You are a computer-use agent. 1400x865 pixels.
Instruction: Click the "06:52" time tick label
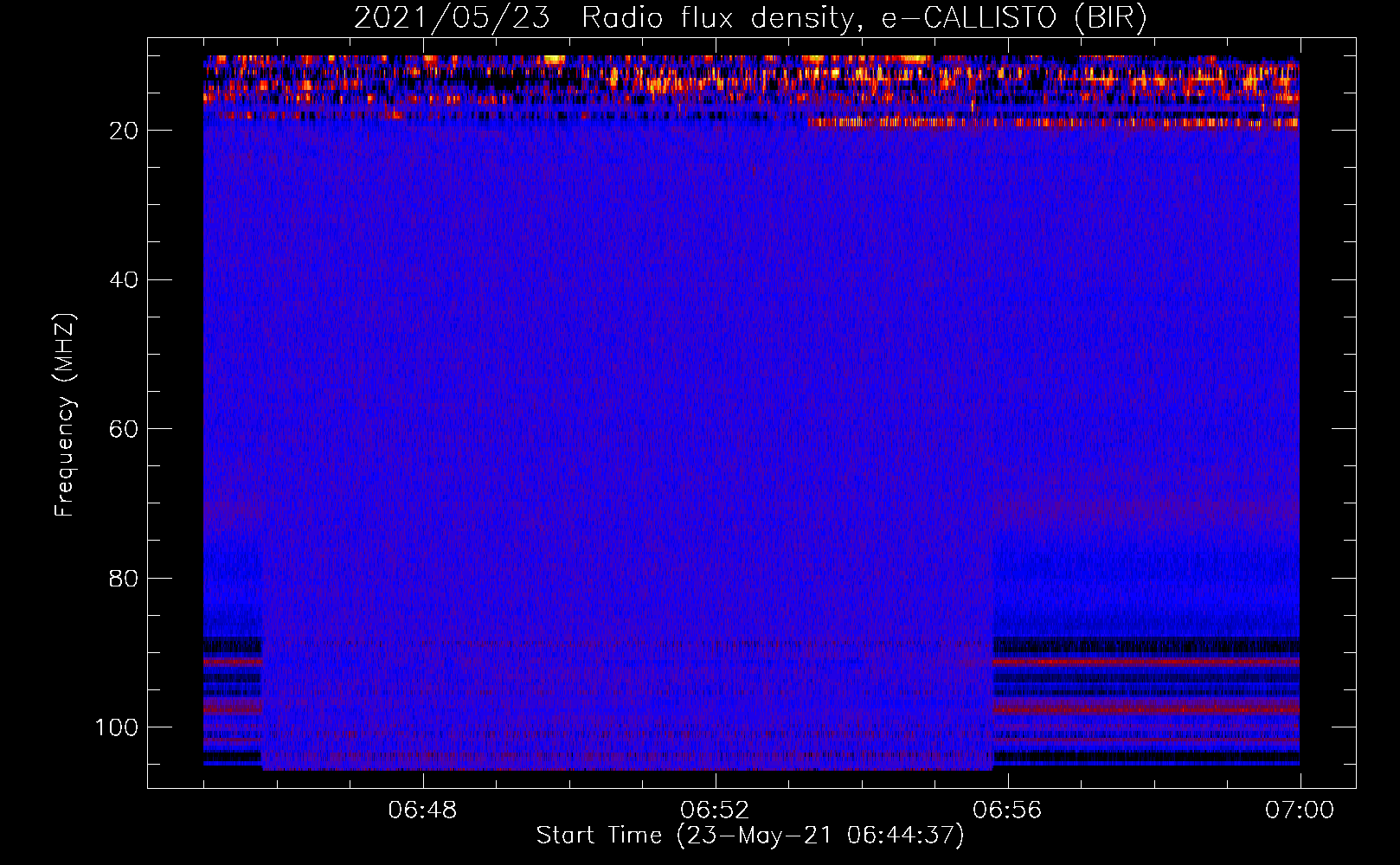click(715, 811)
